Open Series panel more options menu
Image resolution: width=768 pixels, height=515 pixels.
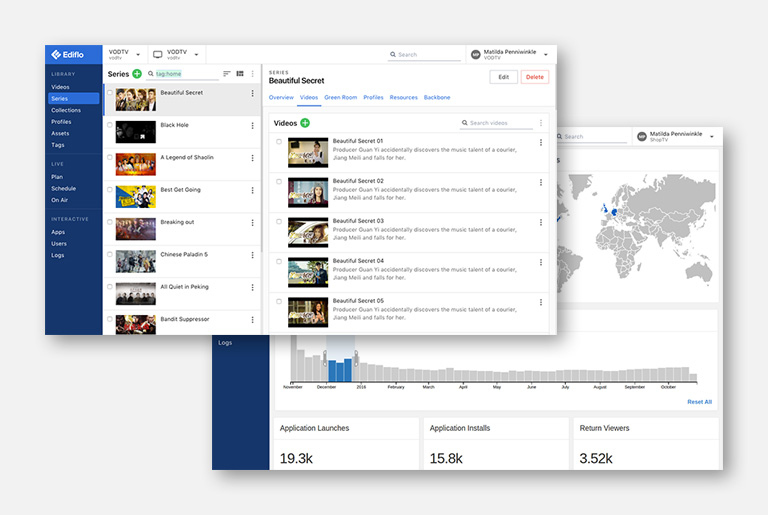tap(253, 74)
